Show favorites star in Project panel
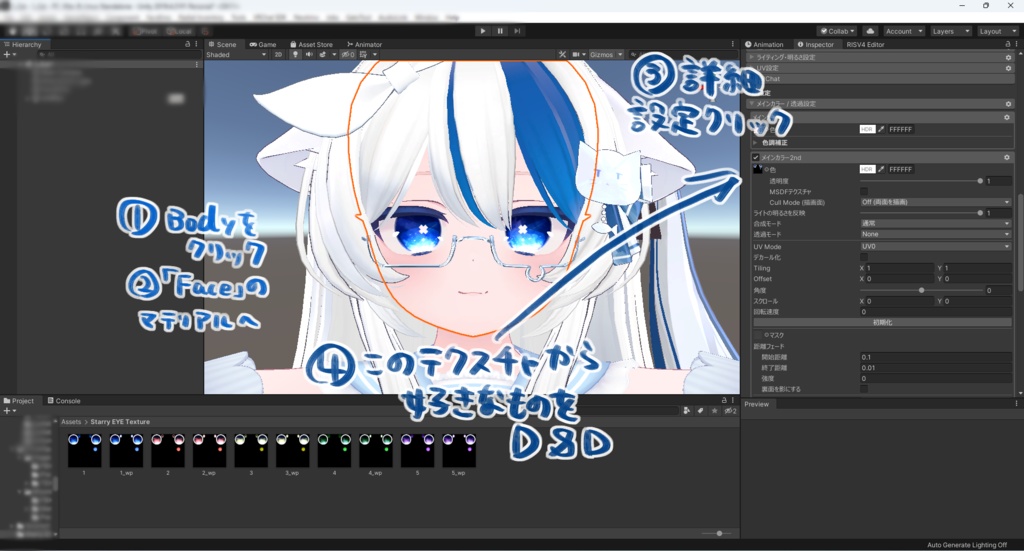This screenshot has height=551, width=1024. pyautogui.click(x=714, y=411)
